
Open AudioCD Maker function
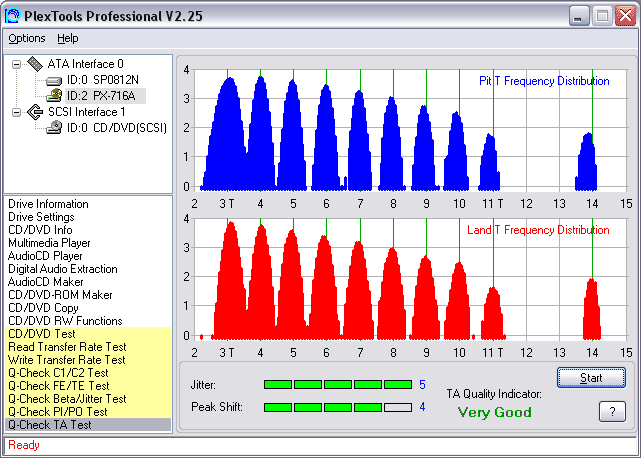pyautogui.click(x=45, y=282)
